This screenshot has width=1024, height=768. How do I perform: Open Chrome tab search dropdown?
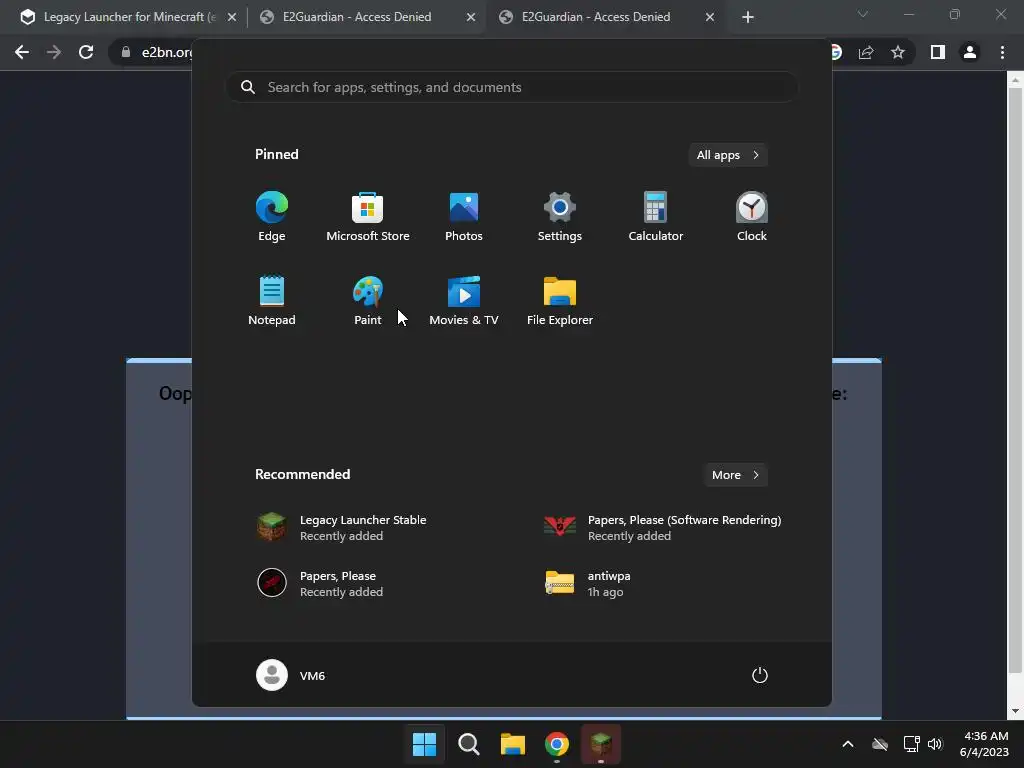(x=863, y=14)
